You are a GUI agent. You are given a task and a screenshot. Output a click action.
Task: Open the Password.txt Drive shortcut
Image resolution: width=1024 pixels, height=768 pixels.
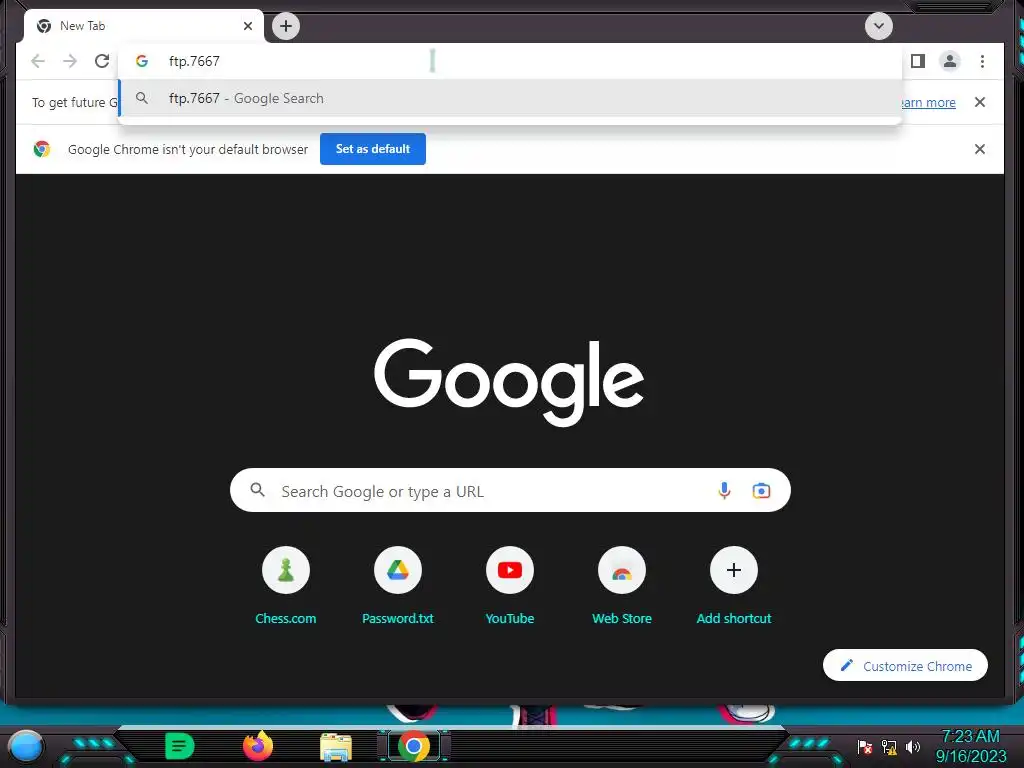398,570
